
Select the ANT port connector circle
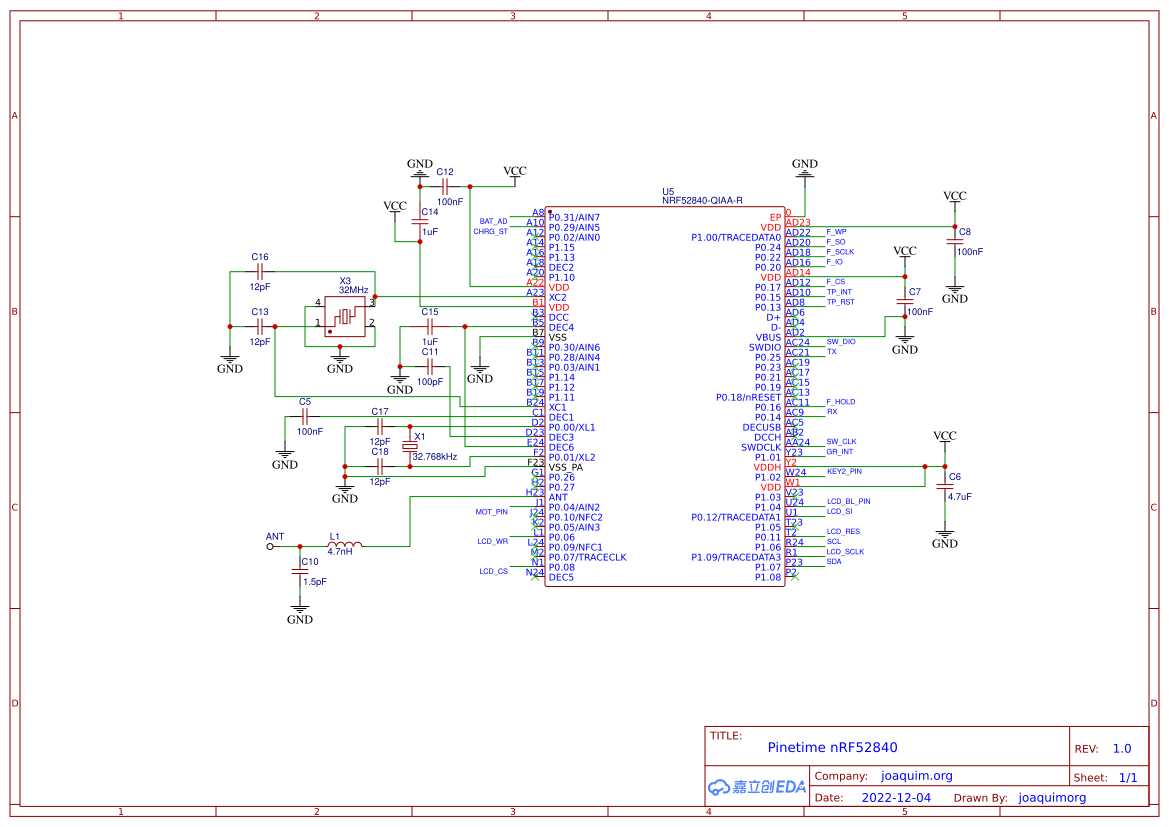[x=270, y=546]
